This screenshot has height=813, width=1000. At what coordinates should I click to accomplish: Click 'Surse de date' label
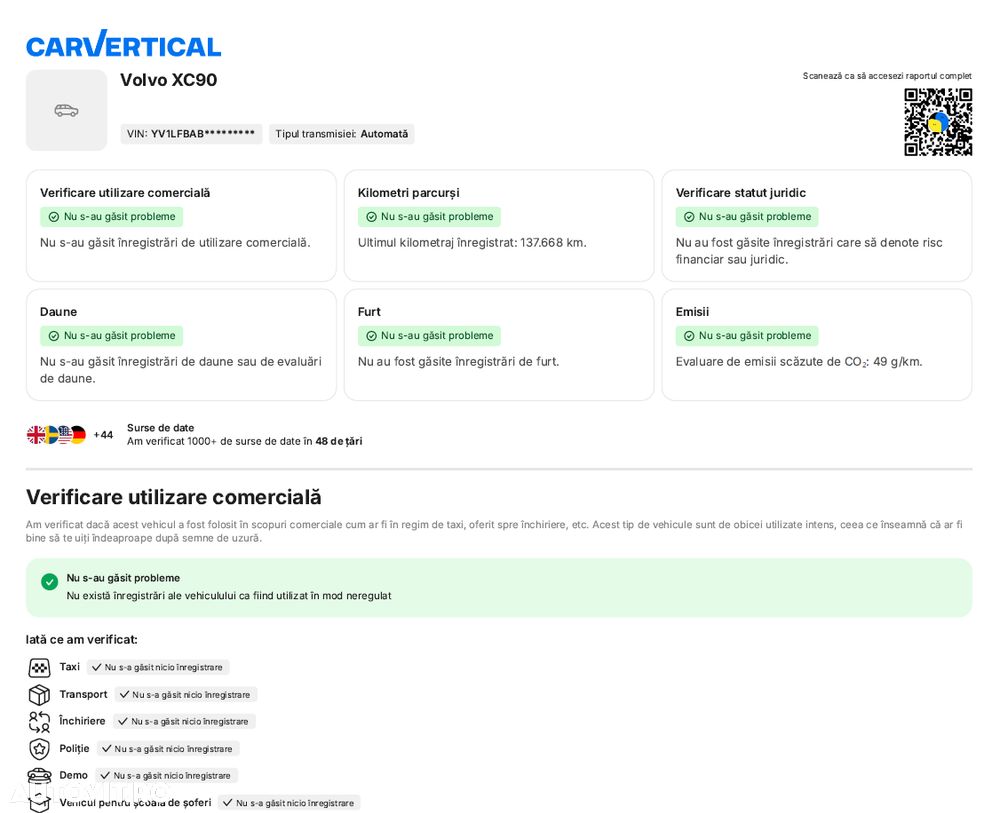pyautogui.click(x=161, y=428)
